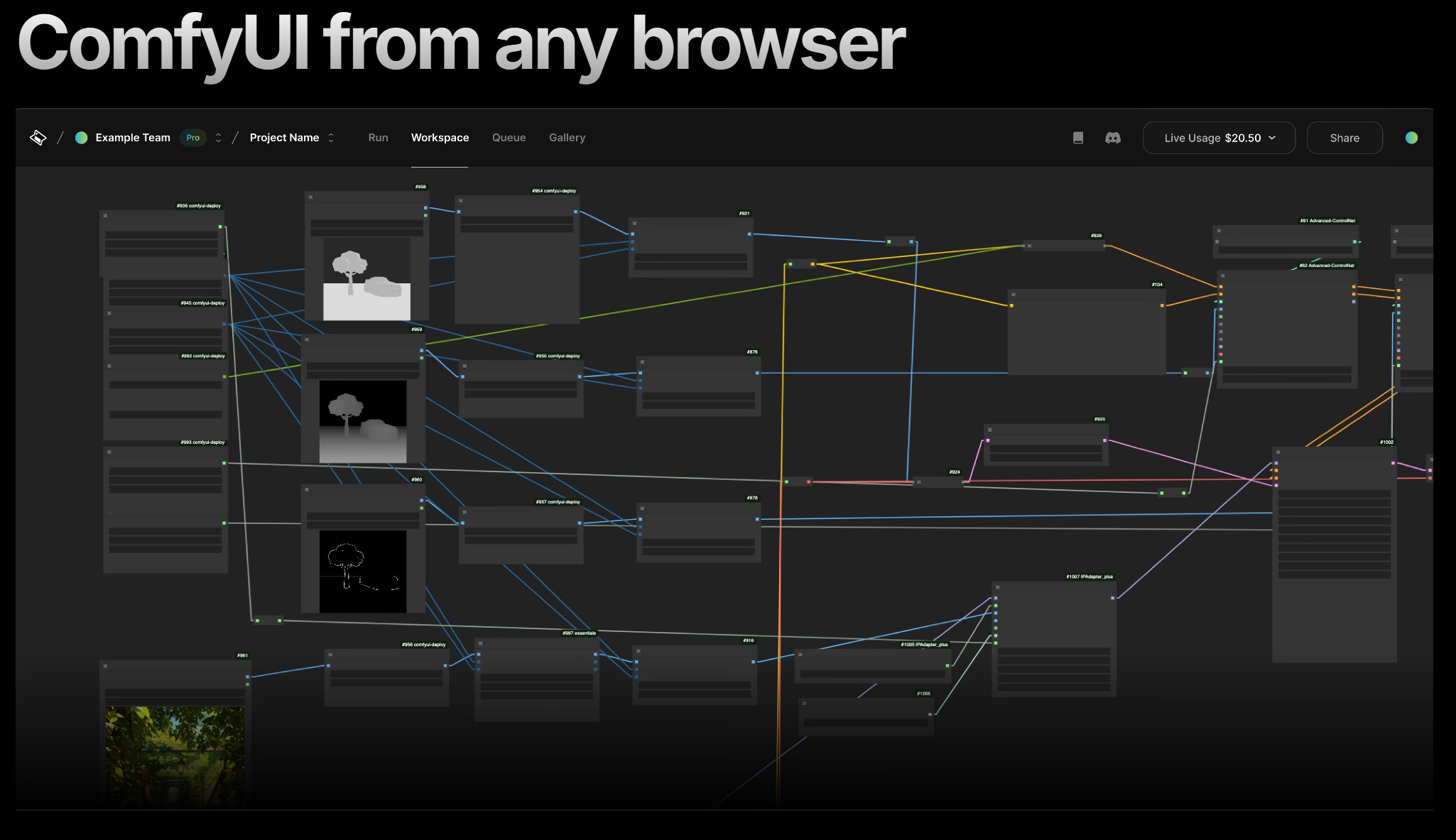Screen dimensions: 1456x840
Task: Click green output port of node #936
Action: click(x=220, y=227)
